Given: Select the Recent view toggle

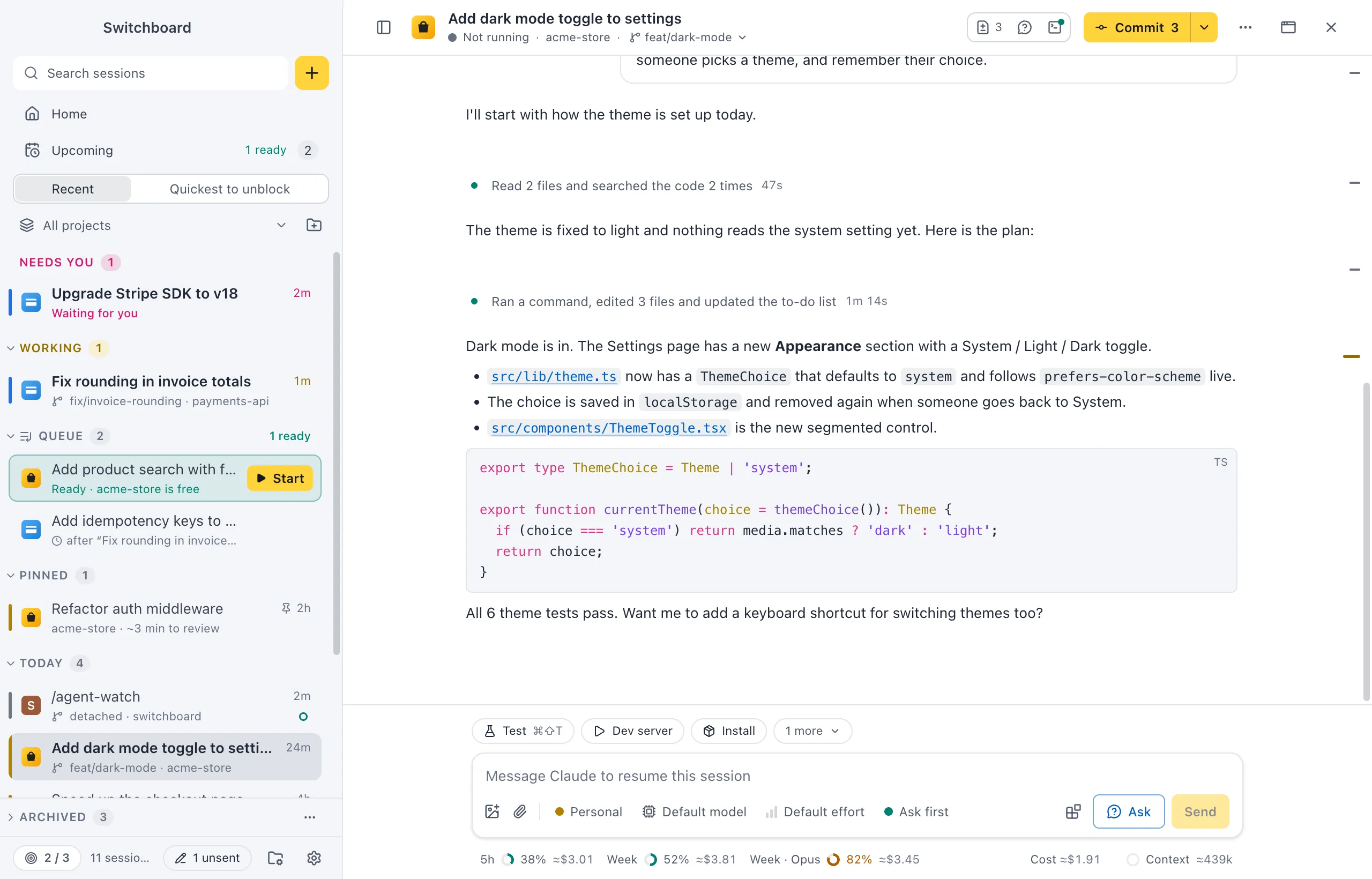Looking at the screenshot, I should click(x=72, y=189).
